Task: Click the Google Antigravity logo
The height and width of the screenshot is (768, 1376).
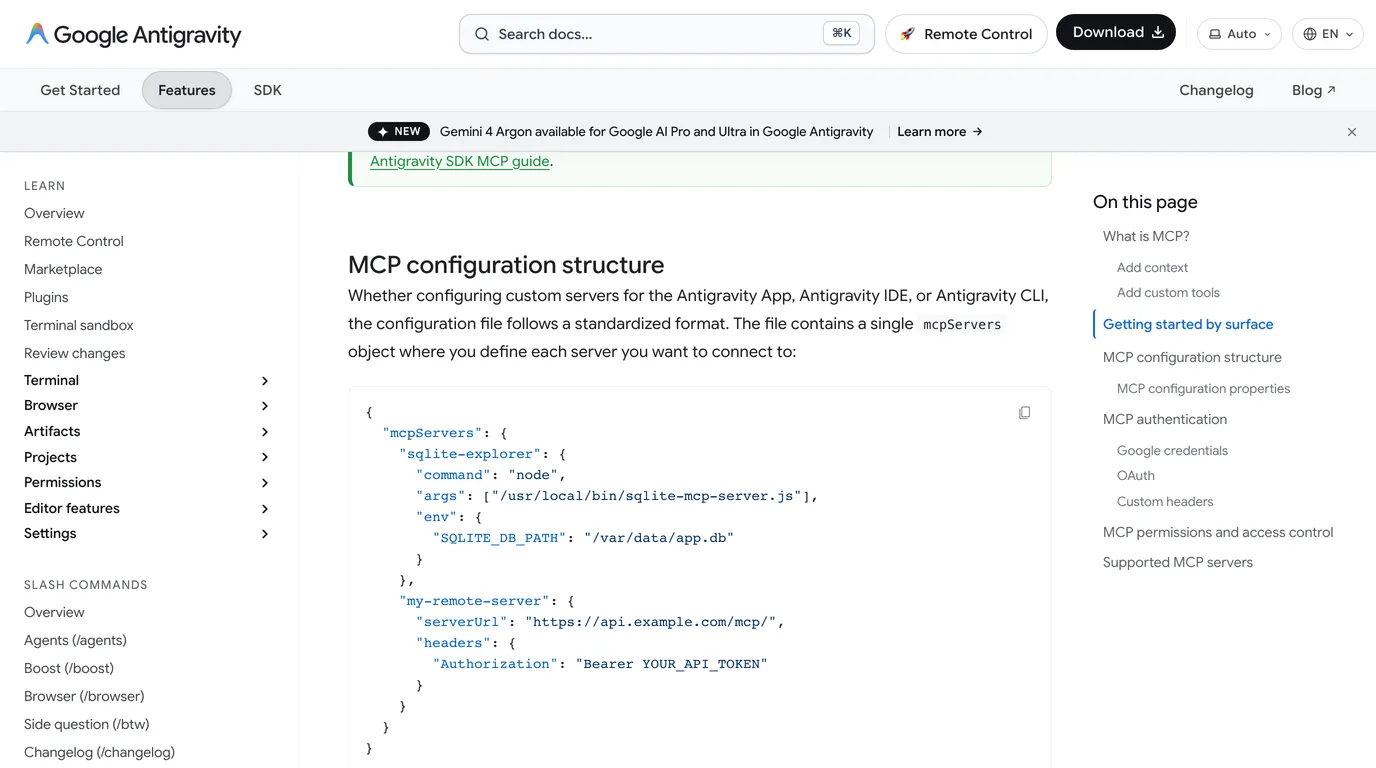Action: coord(134,34)
